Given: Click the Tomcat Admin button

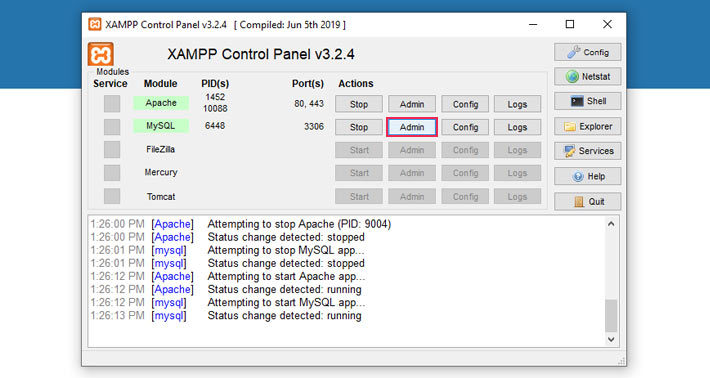Looking at the screenshot, I should tap(412, 196).
